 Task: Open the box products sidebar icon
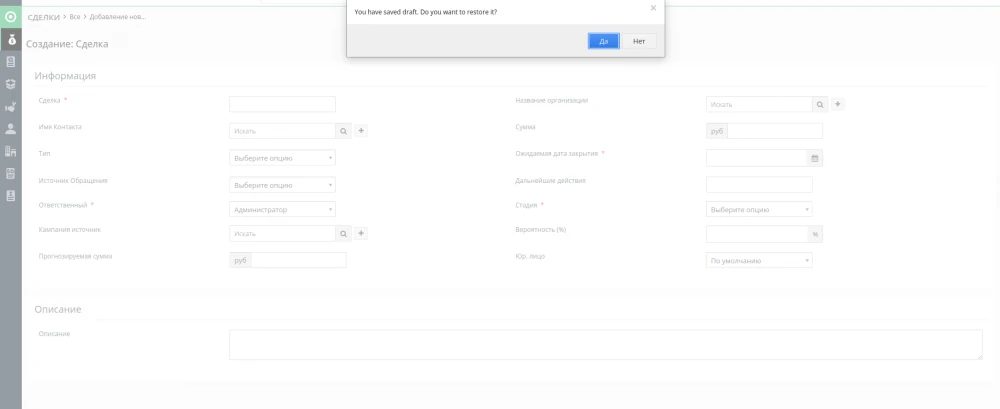11,84
